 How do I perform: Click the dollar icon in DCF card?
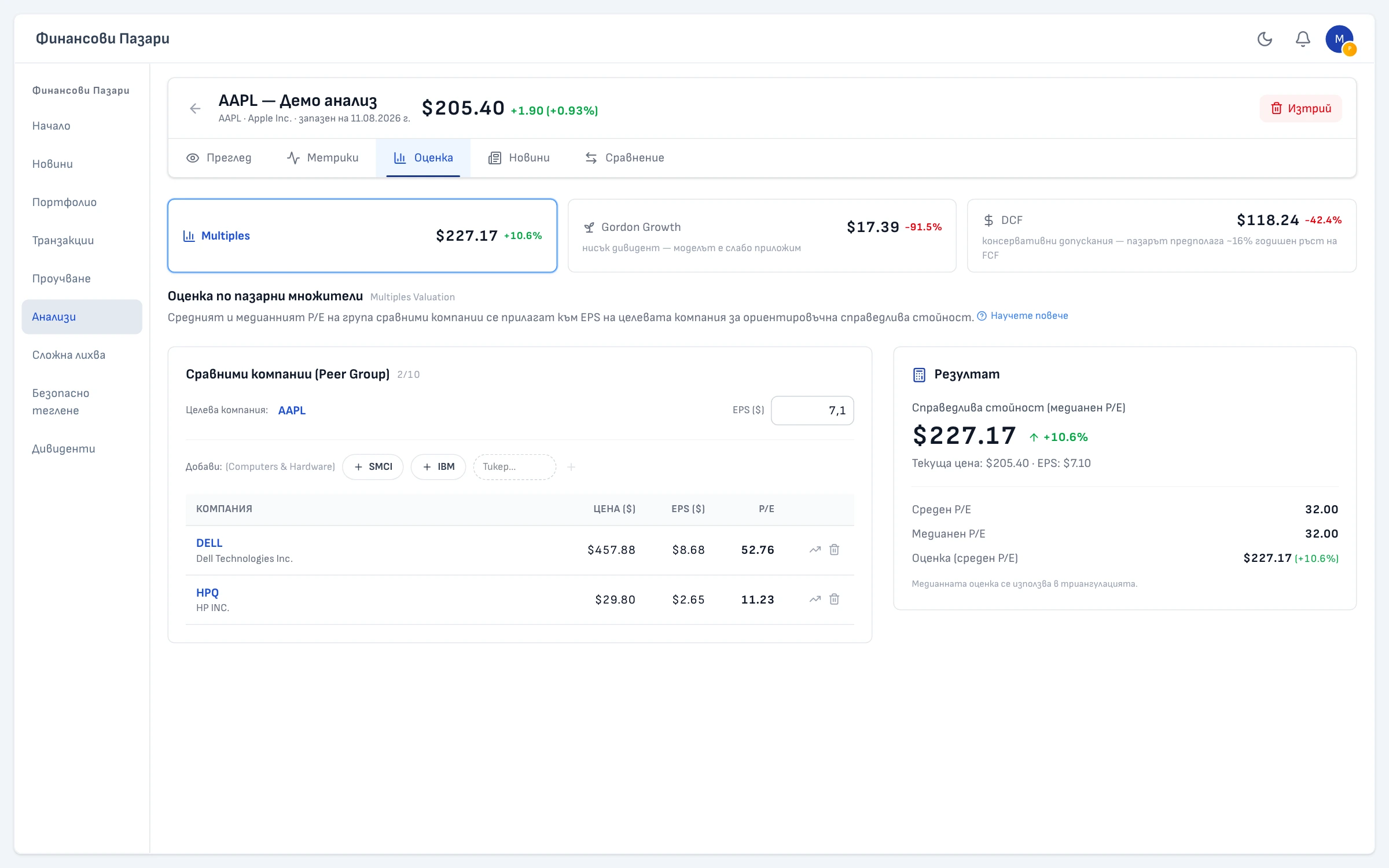tap(989, 220)
